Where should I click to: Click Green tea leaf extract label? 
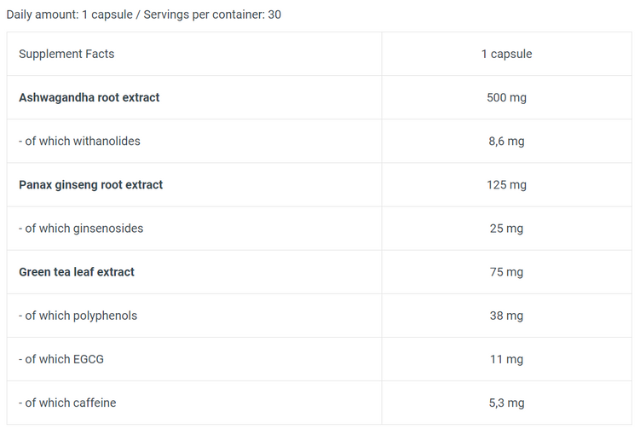(x=77, y=272)
